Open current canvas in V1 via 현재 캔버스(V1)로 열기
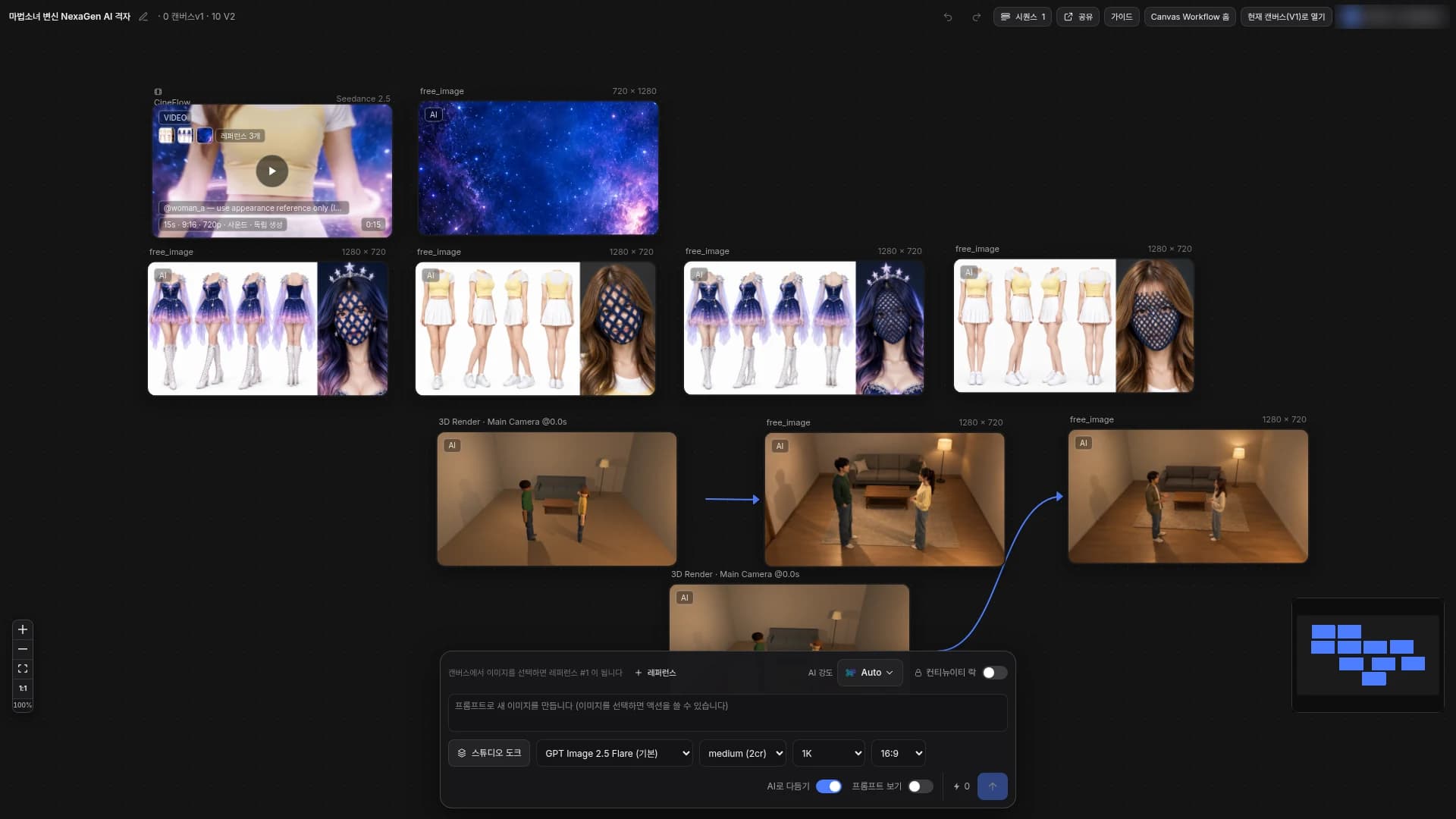This screenshot has height=819, width=1456. 1286,17
